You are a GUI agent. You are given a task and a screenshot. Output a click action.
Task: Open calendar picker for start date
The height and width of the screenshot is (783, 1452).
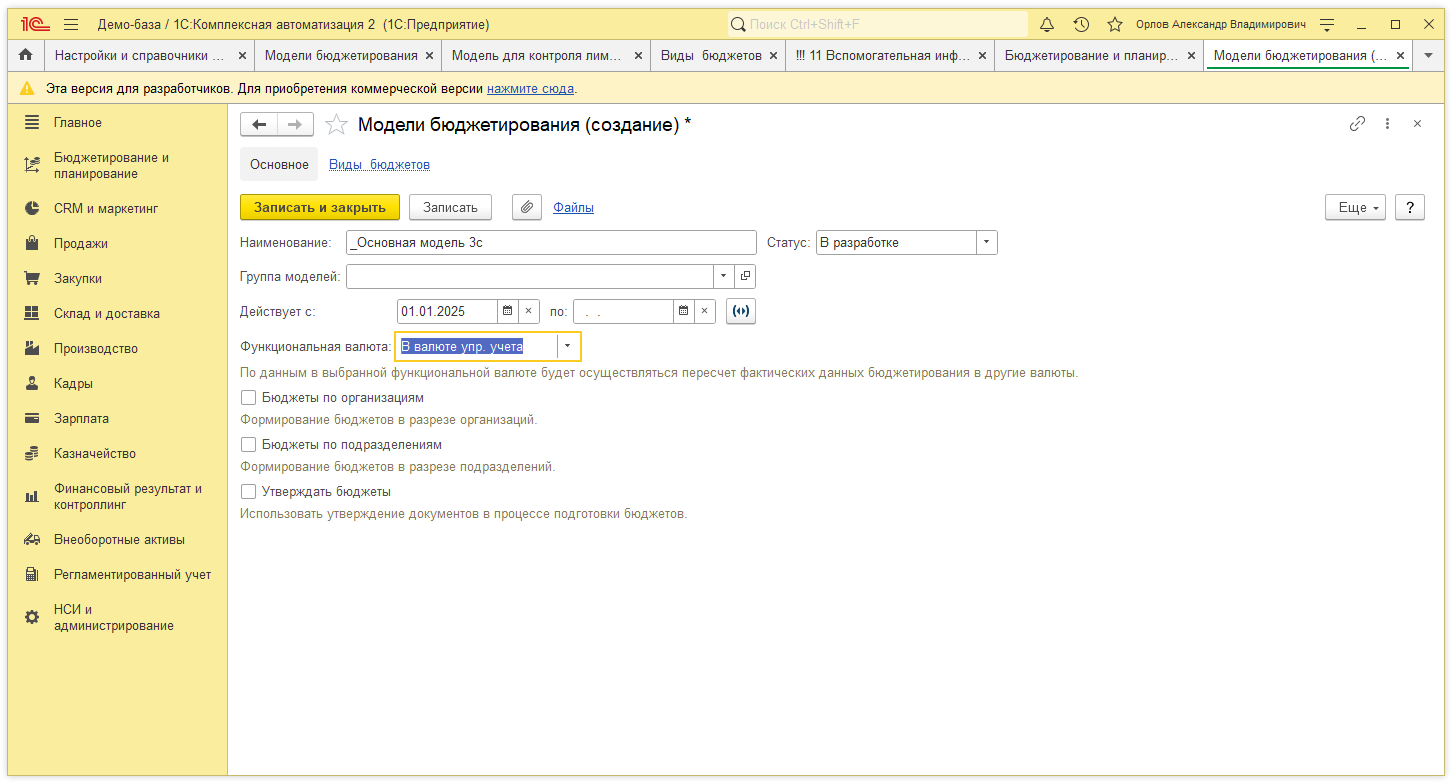tap(507, 311)
